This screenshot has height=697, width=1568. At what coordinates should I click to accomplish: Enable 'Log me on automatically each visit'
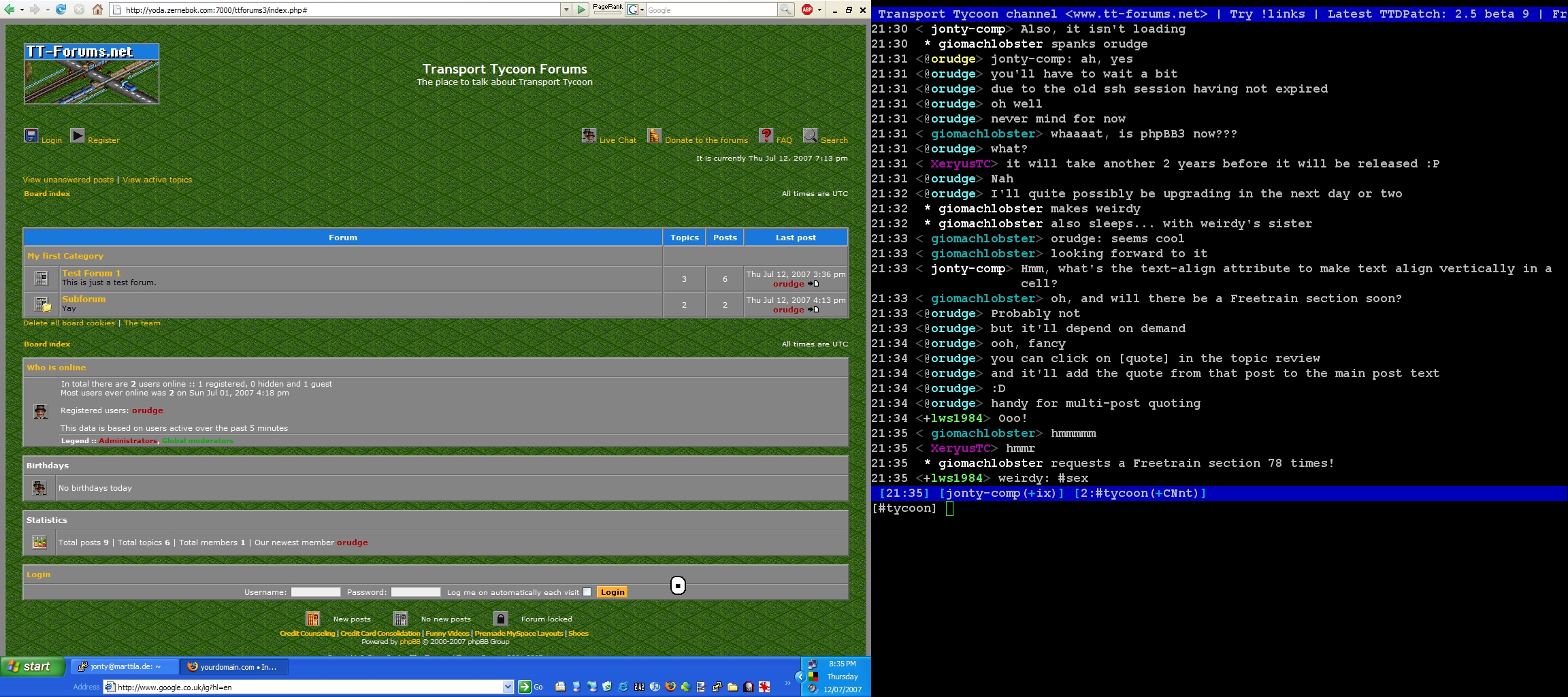587,592
